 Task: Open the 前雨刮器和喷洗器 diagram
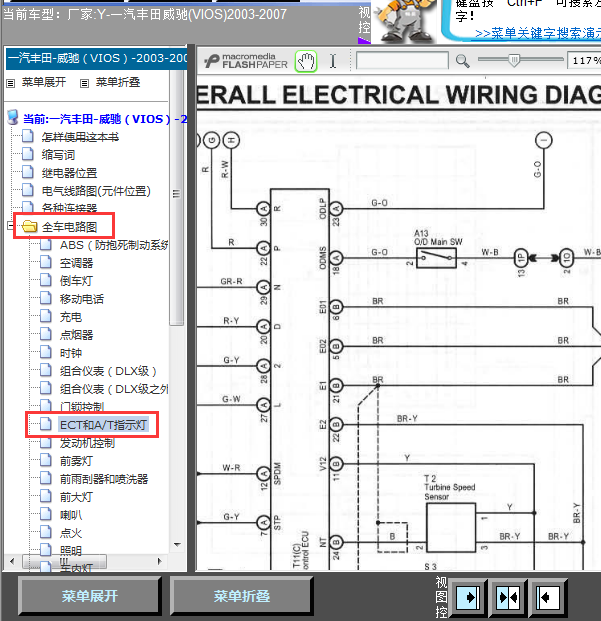tap(104, 479)
